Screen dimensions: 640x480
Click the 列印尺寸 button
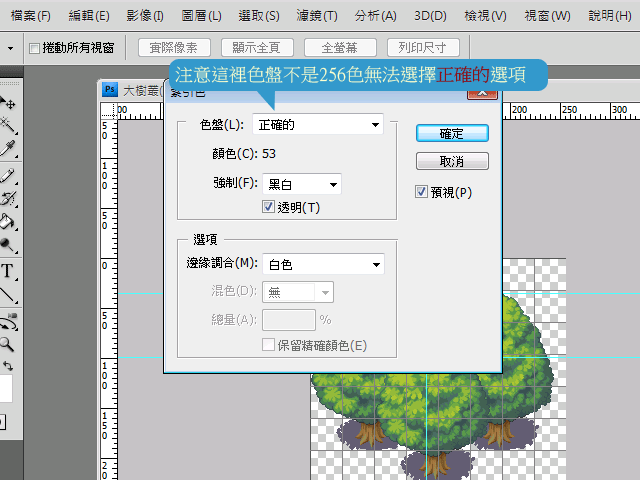click(423, 48)
